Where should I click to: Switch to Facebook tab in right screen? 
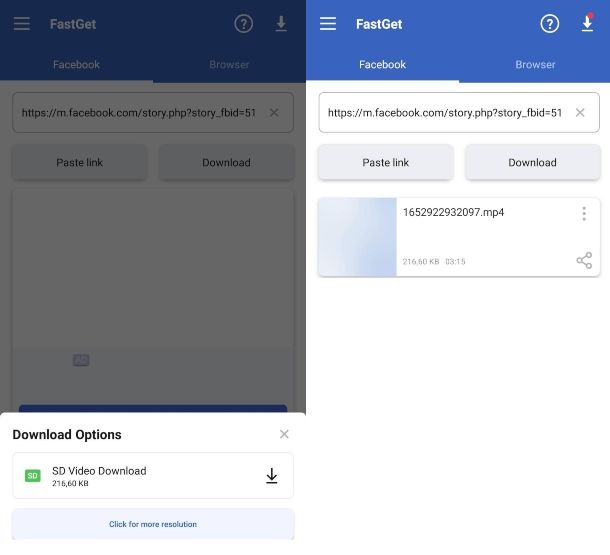click(382, 65)
